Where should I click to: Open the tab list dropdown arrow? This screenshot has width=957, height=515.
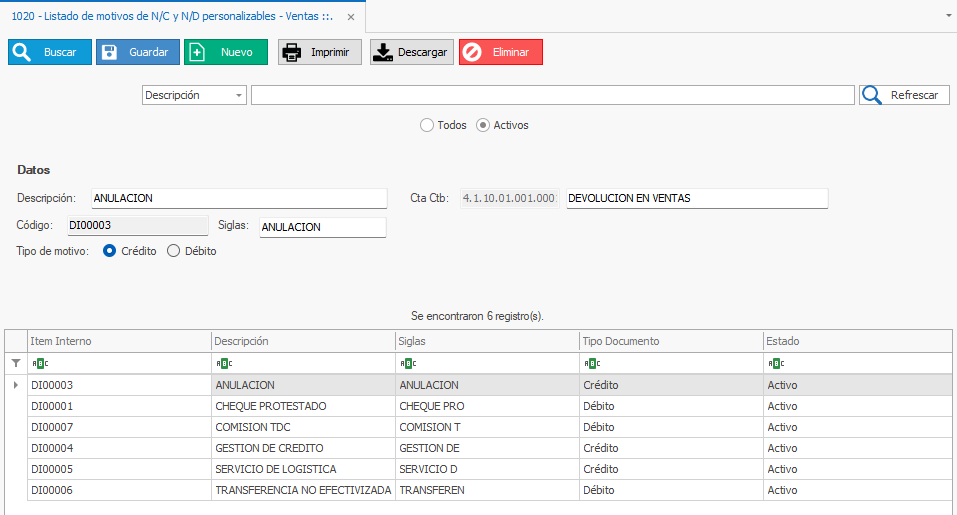[x=947, y=16]
